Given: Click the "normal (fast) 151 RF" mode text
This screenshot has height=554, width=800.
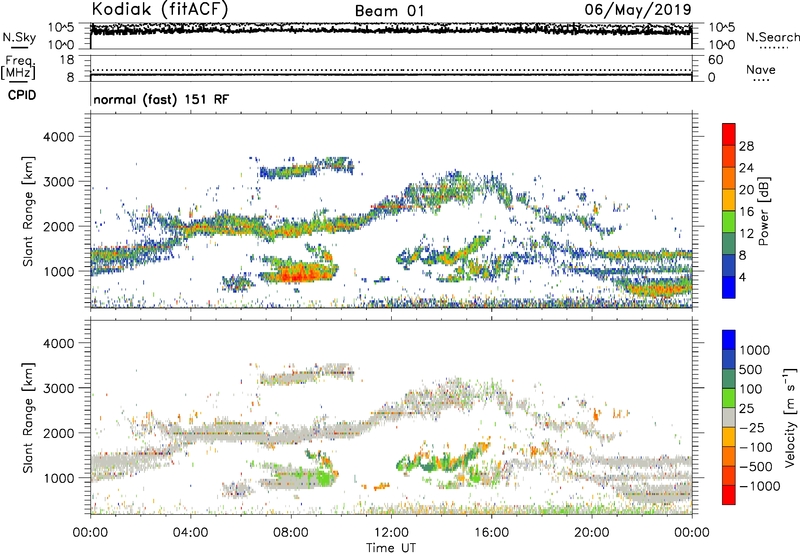Looking at the screenshot, I should coord(161,99).
